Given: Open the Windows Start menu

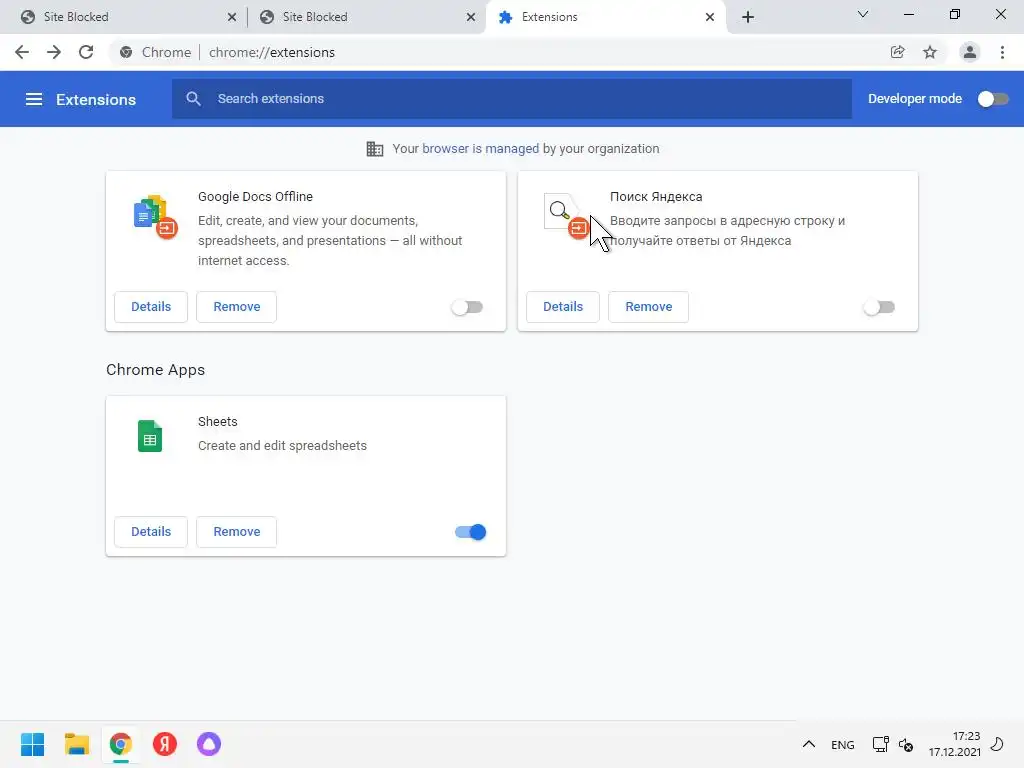Looking at the screenshot, I should (x=33, y=744).
